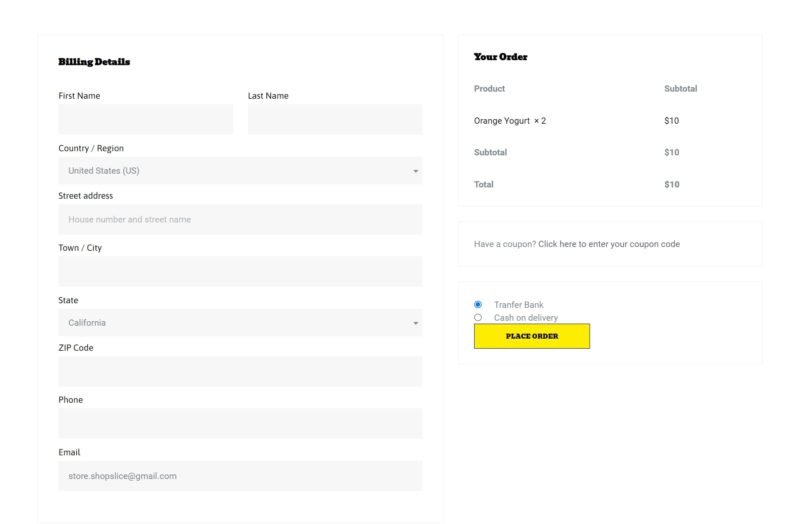Click the State dropdown arrow
The image size is (800, 524).
(415, 323)
